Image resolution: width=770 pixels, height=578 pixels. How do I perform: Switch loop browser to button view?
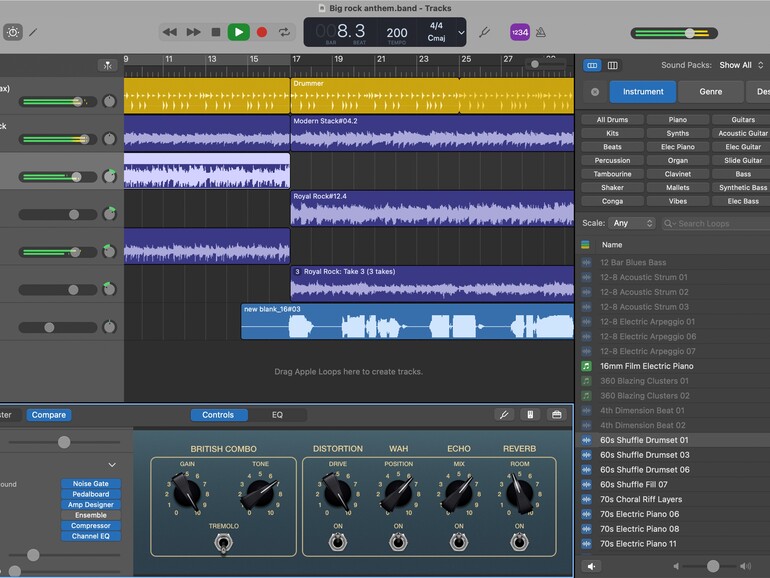click(592, 65)
